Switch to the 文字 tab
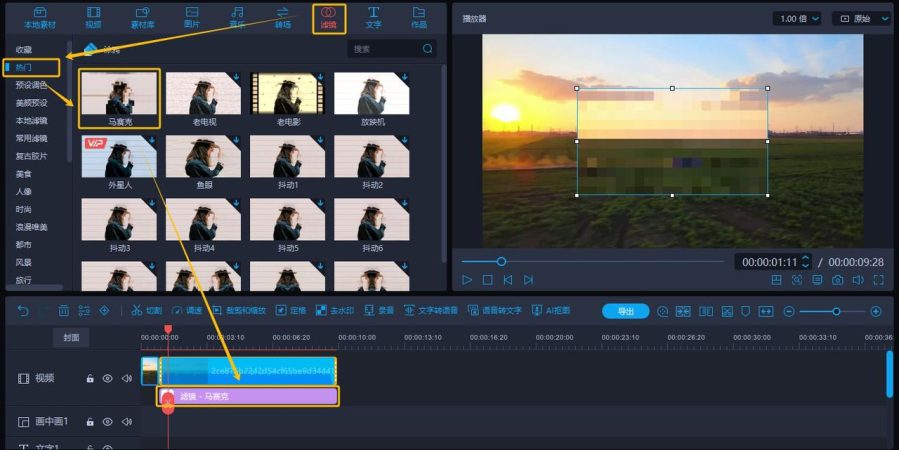899x450 pixels. 373,18
